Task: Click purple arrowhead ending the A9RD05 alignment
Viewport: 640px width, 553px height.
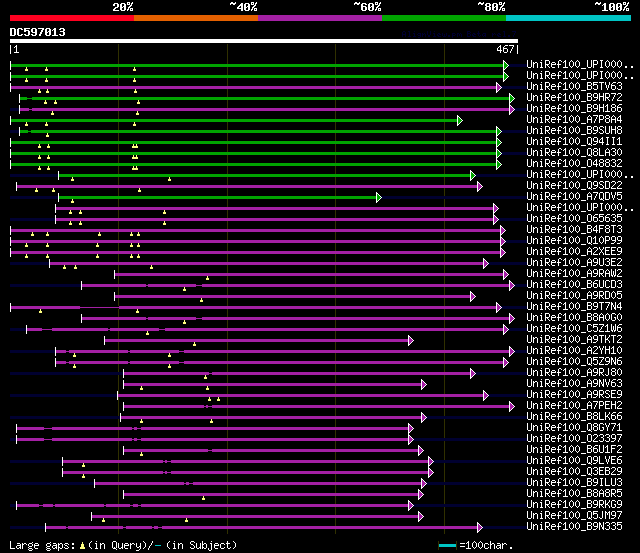Action: coord(473,297)
